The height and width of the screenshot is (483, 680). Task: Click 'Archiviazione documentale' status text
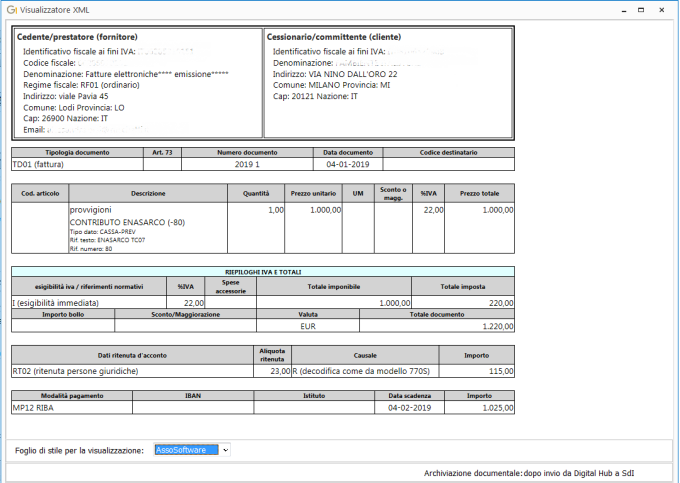coord(529,473)
